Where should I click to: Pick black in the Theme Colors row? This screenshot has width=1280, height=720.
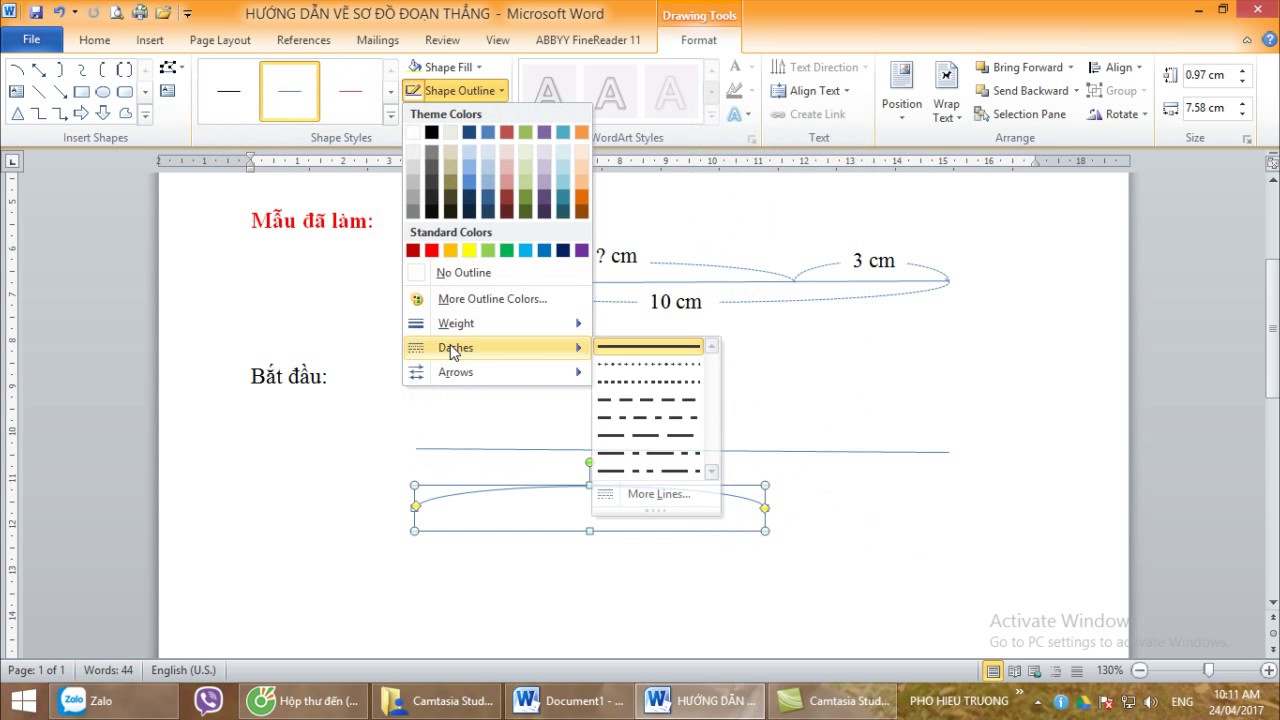pos(431,132)
